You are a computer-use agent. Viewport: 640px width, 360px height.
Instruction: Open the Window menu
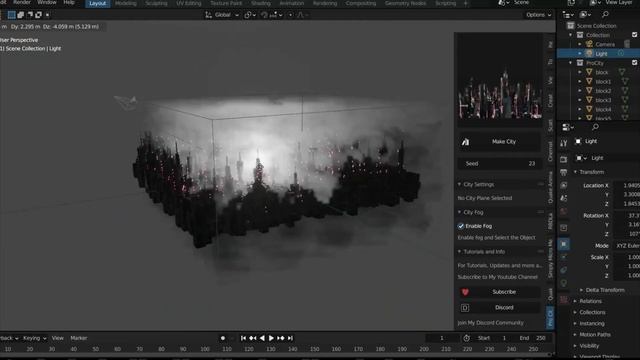point(47,2)
